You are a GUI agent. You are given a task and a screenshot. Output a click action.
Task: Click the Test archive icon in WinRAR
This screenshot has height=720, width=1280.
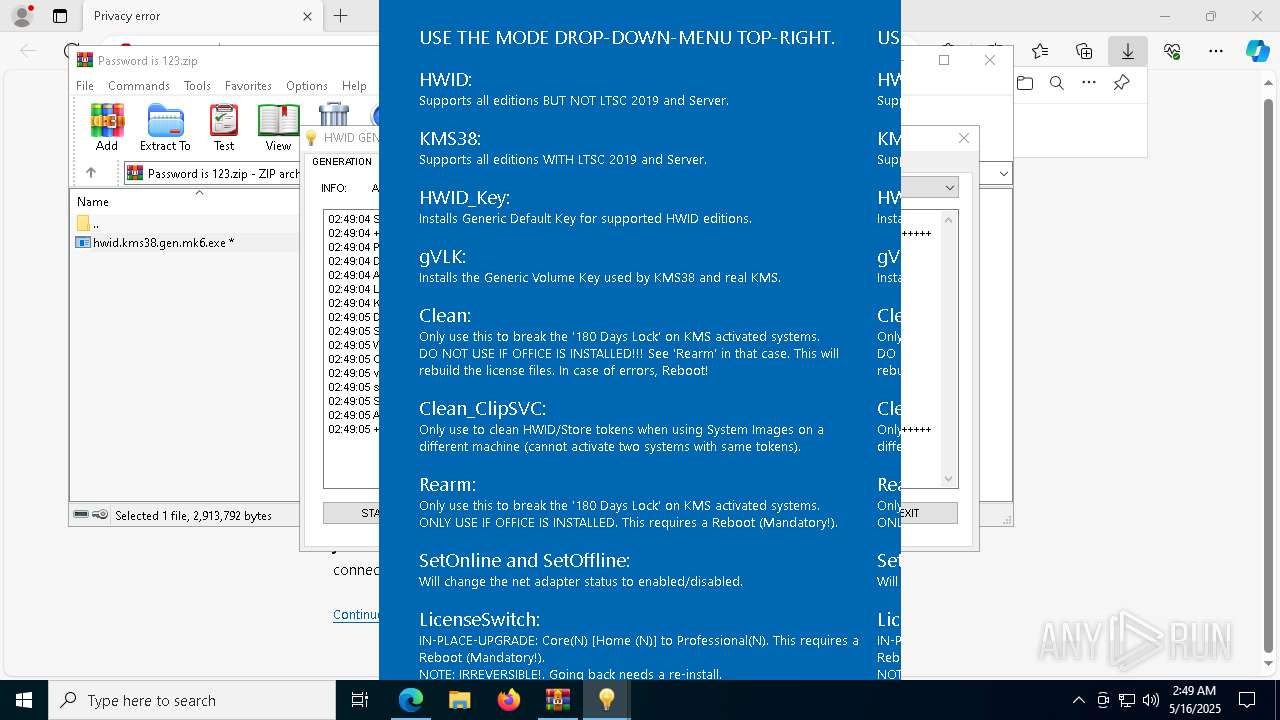point(224,127)
